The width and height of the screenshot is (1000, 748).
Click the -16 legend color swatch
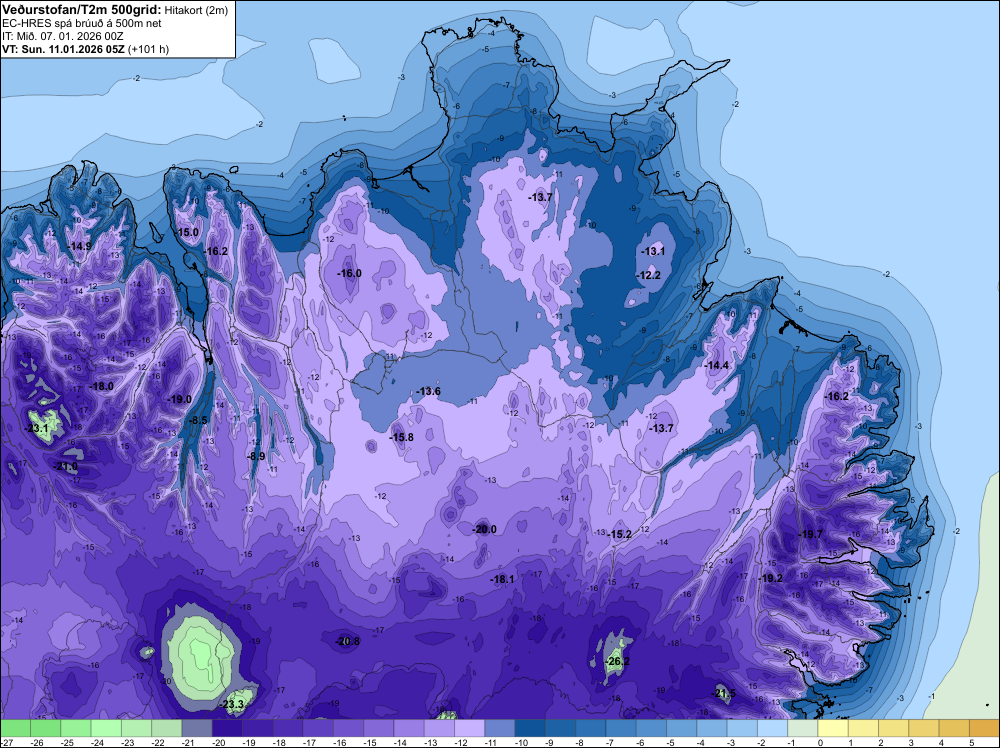pyautogui.click(x=348, y=728)
